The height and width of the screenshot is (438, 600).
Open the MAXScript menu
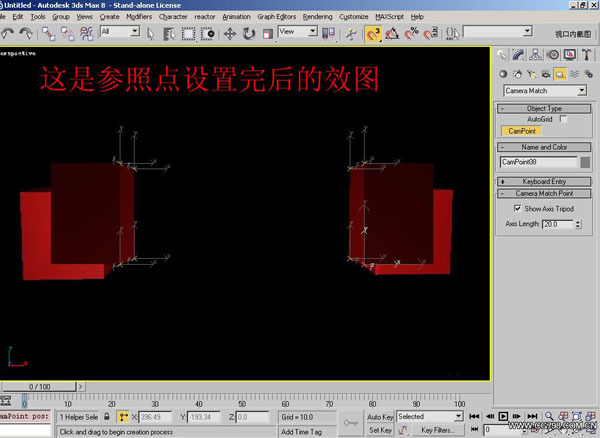[390, 17]
